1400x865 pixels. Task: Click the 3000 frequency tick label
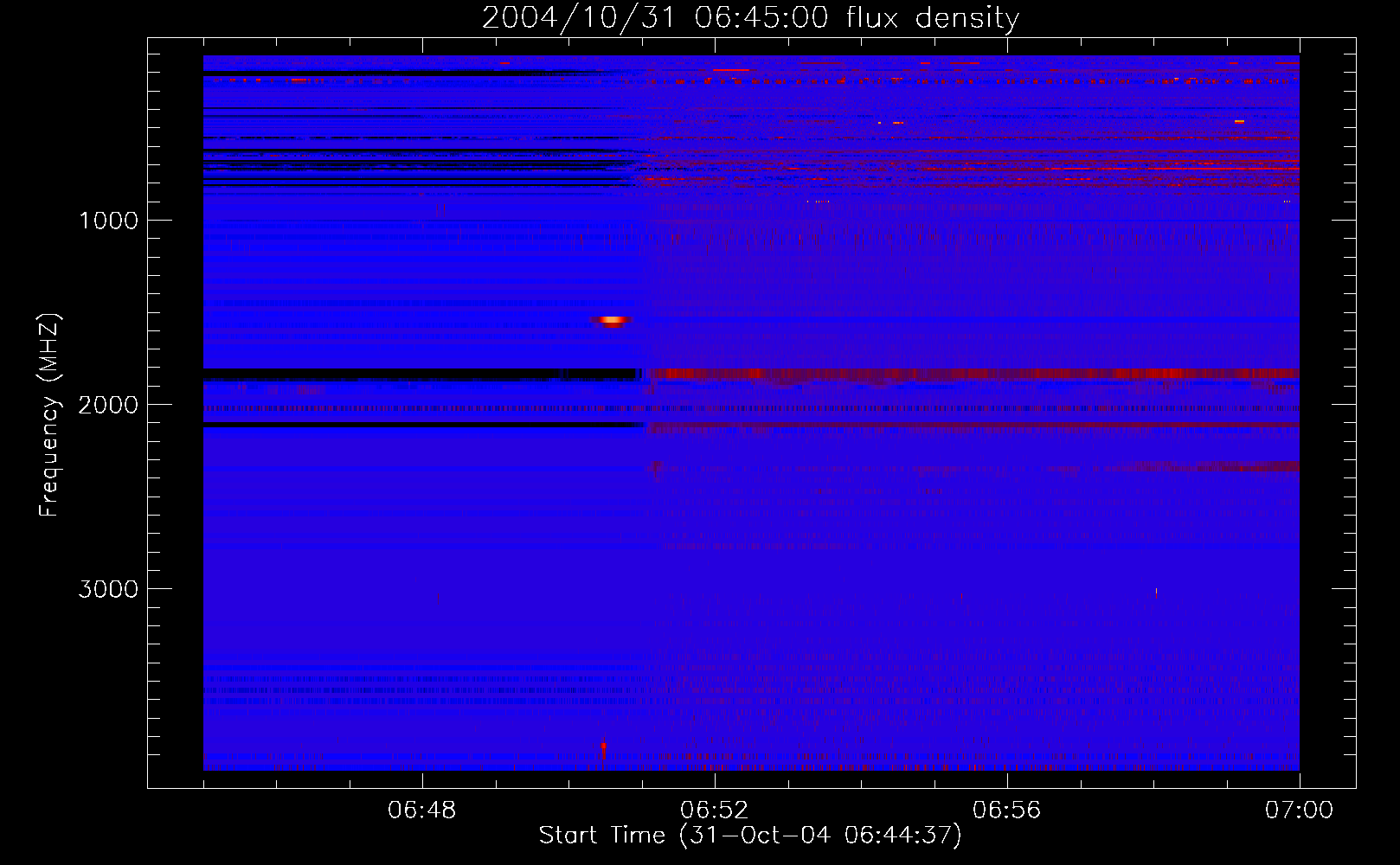click(x=108, y=589)
